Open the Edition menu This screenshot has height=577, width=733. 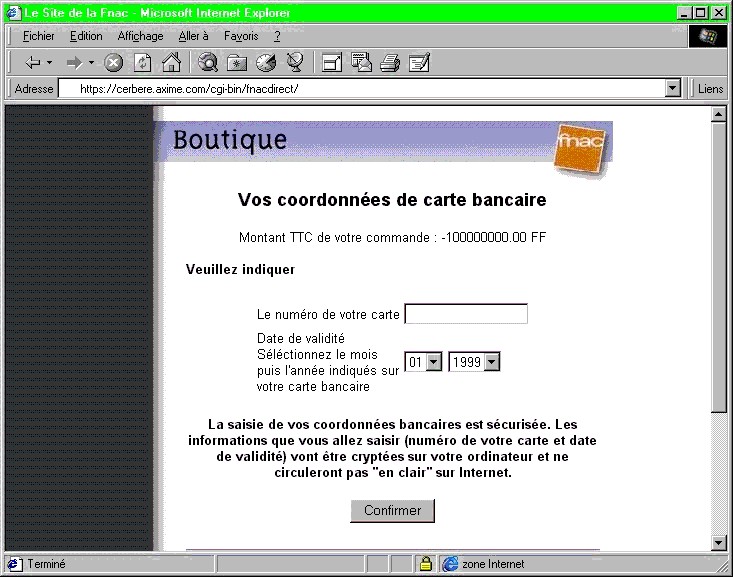point(86,36)
